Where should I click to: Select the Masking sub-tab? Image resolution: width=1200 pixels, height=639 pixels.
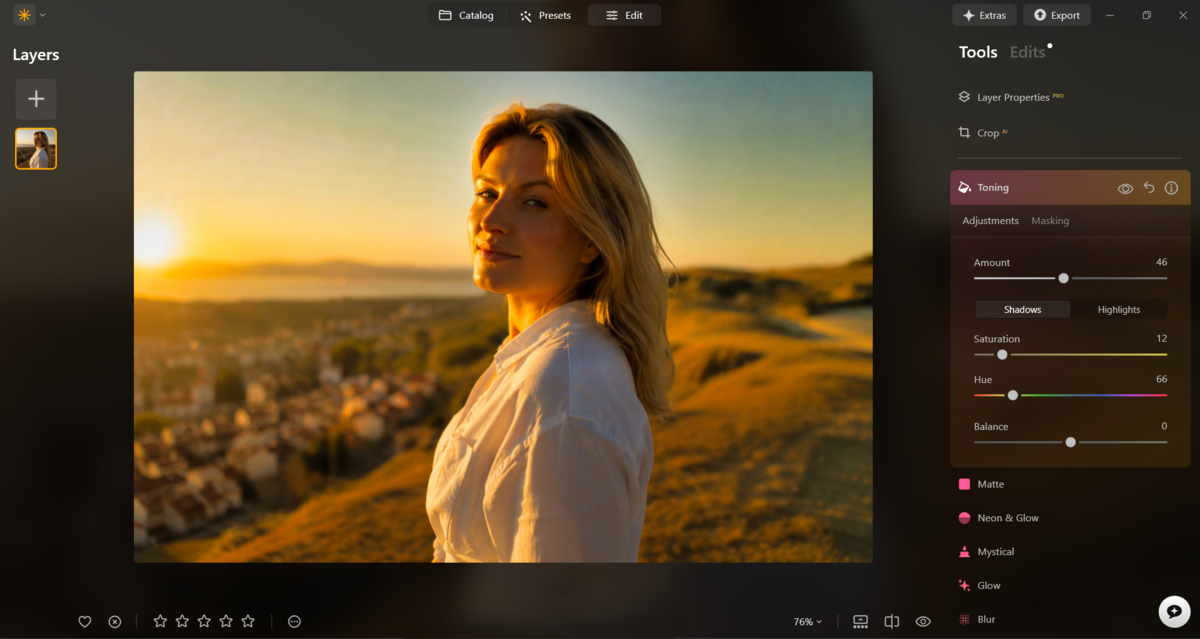pos(1050,221)
